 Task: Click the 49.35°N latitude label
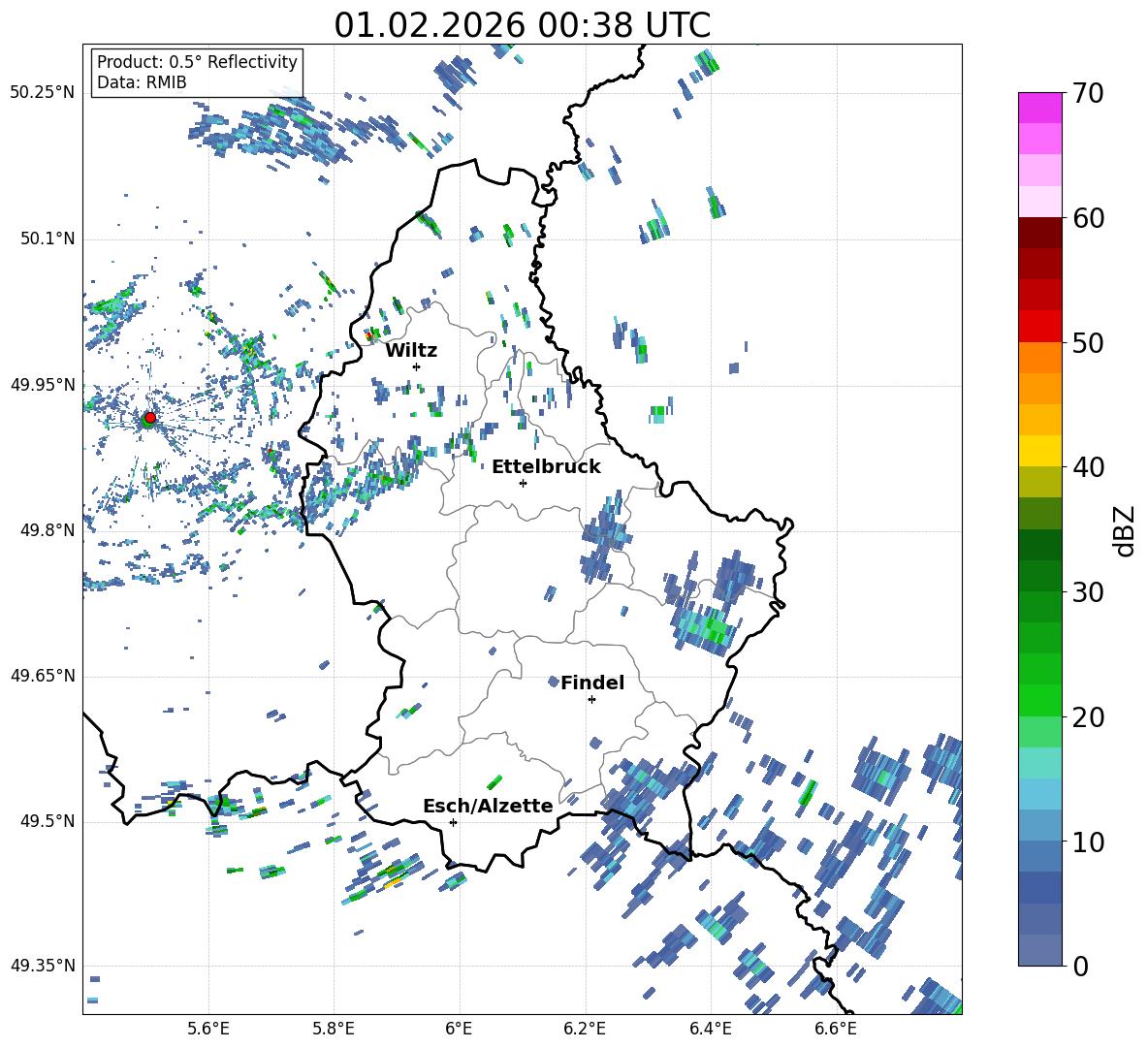point(43,966)
